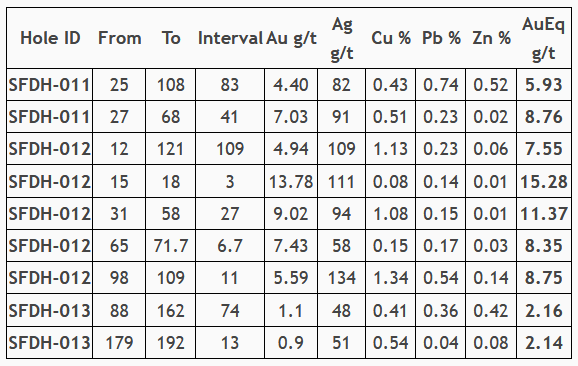Click the To value 71.7 cell

(171, 245)
